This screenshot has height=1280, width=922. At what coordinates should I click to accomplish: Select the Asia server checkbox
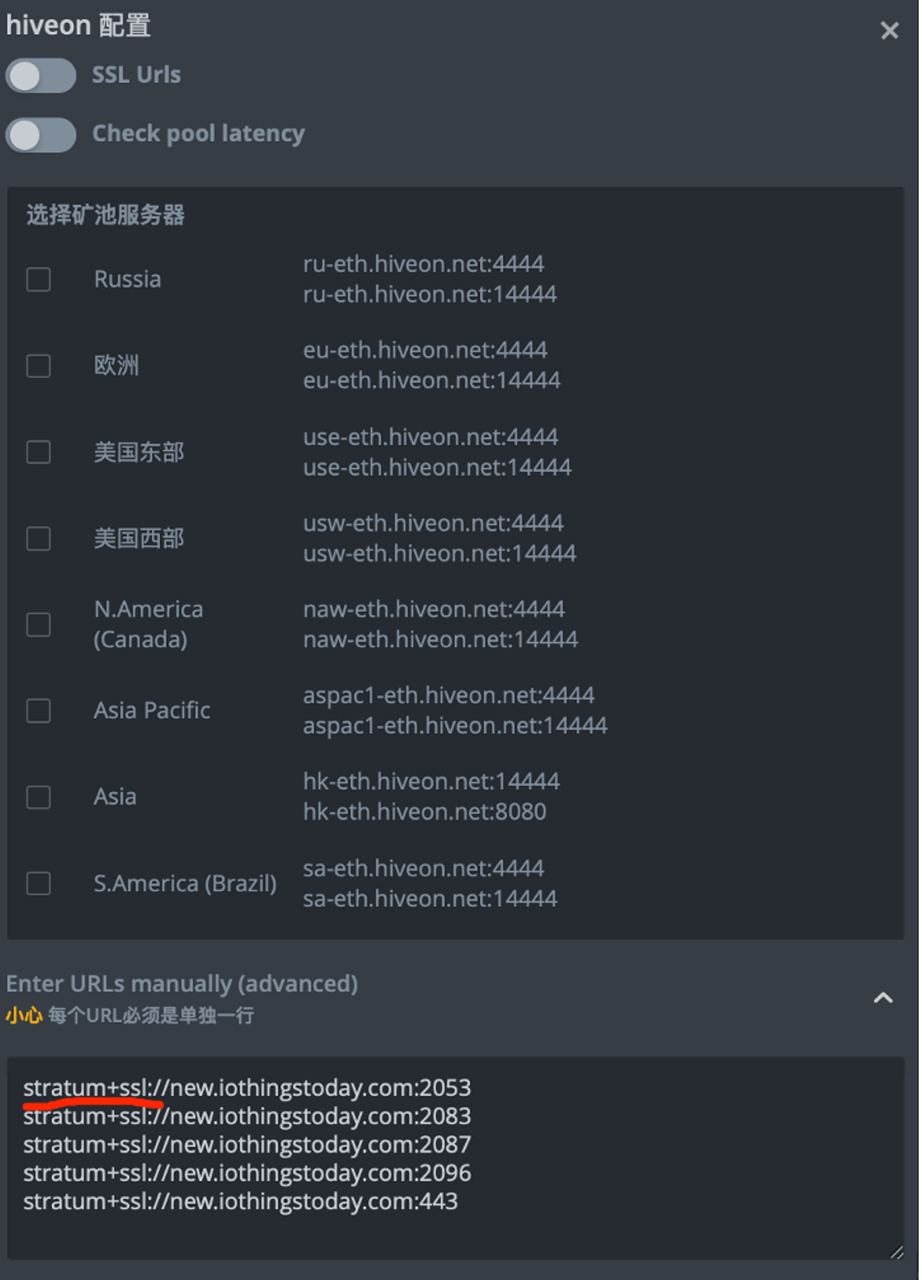38,796
